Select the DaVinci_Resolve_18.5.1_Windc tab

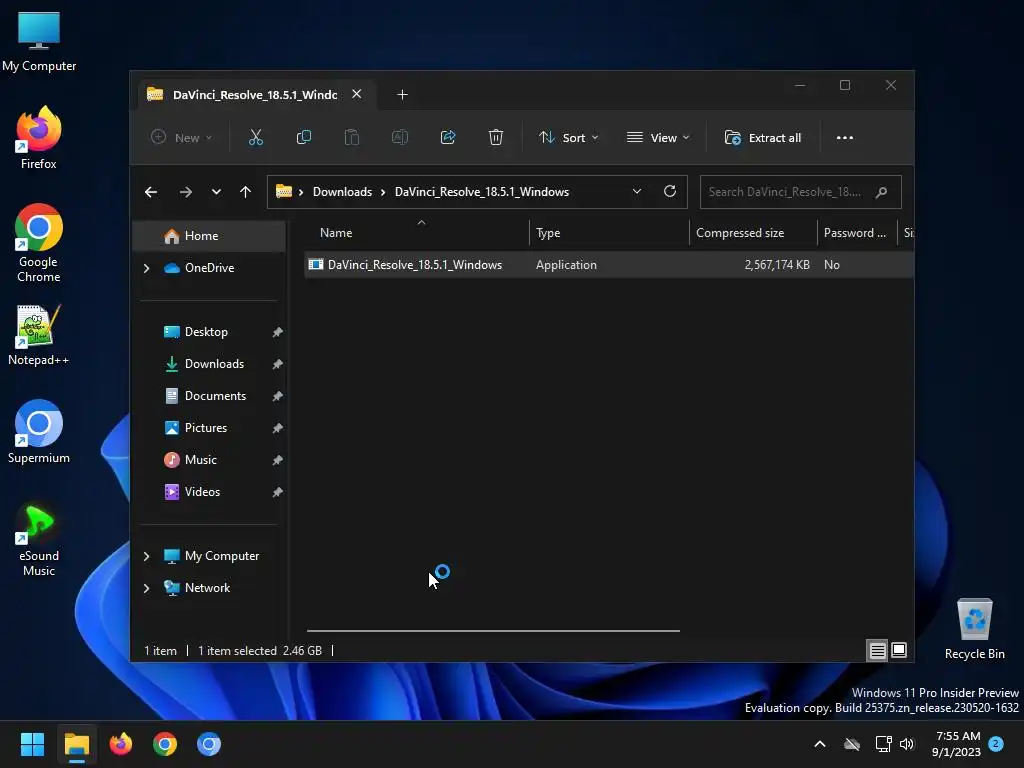[255, 95]
